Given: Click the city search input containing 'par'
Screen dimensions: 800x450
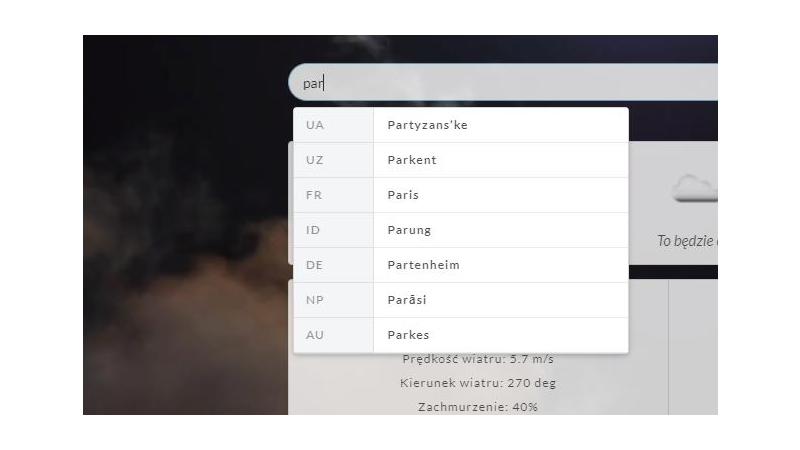Looking at the screenshot, I should click(x=503, y=83).
